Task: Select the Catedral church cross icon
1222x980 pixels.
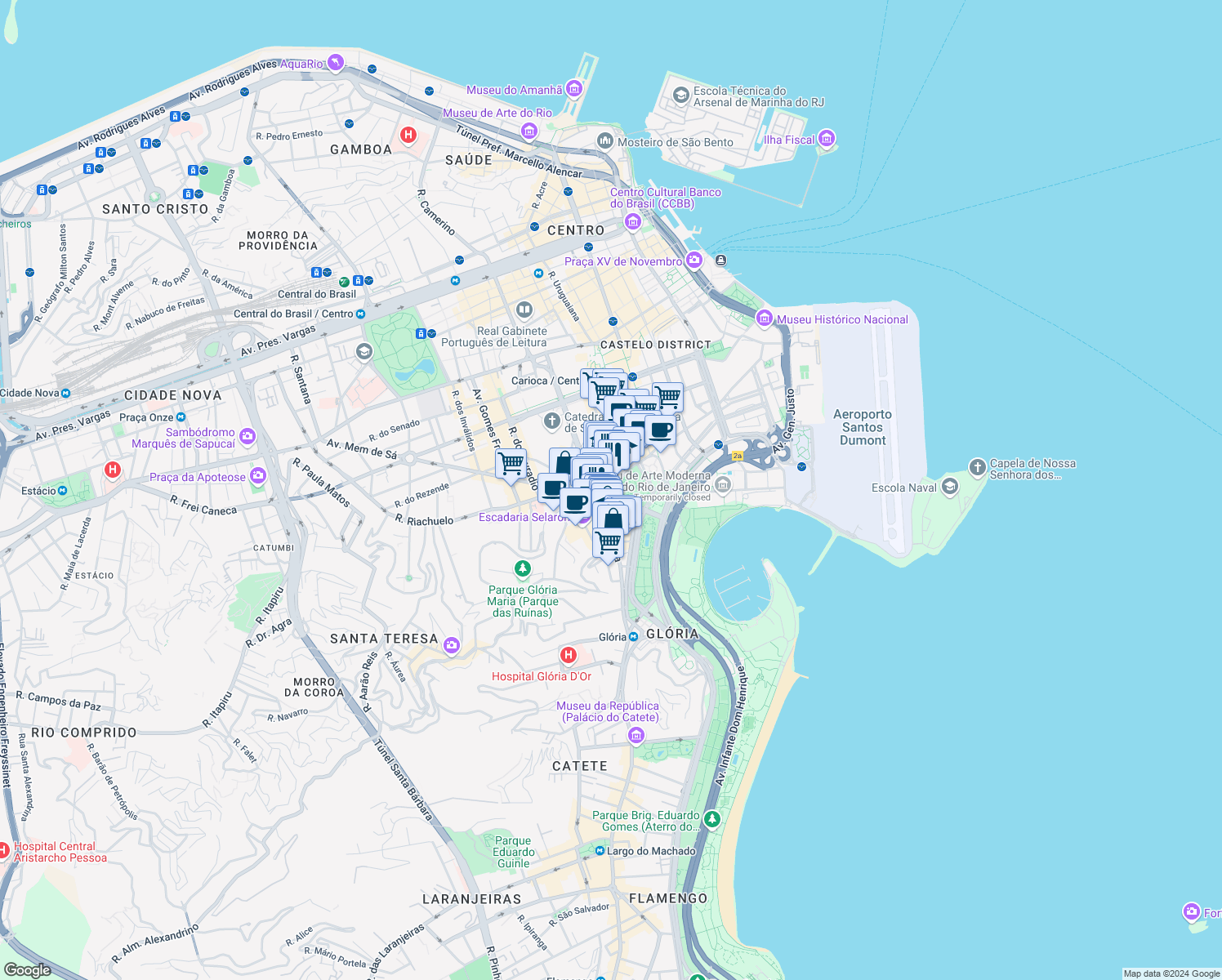Action: click(x=552, y=421)
